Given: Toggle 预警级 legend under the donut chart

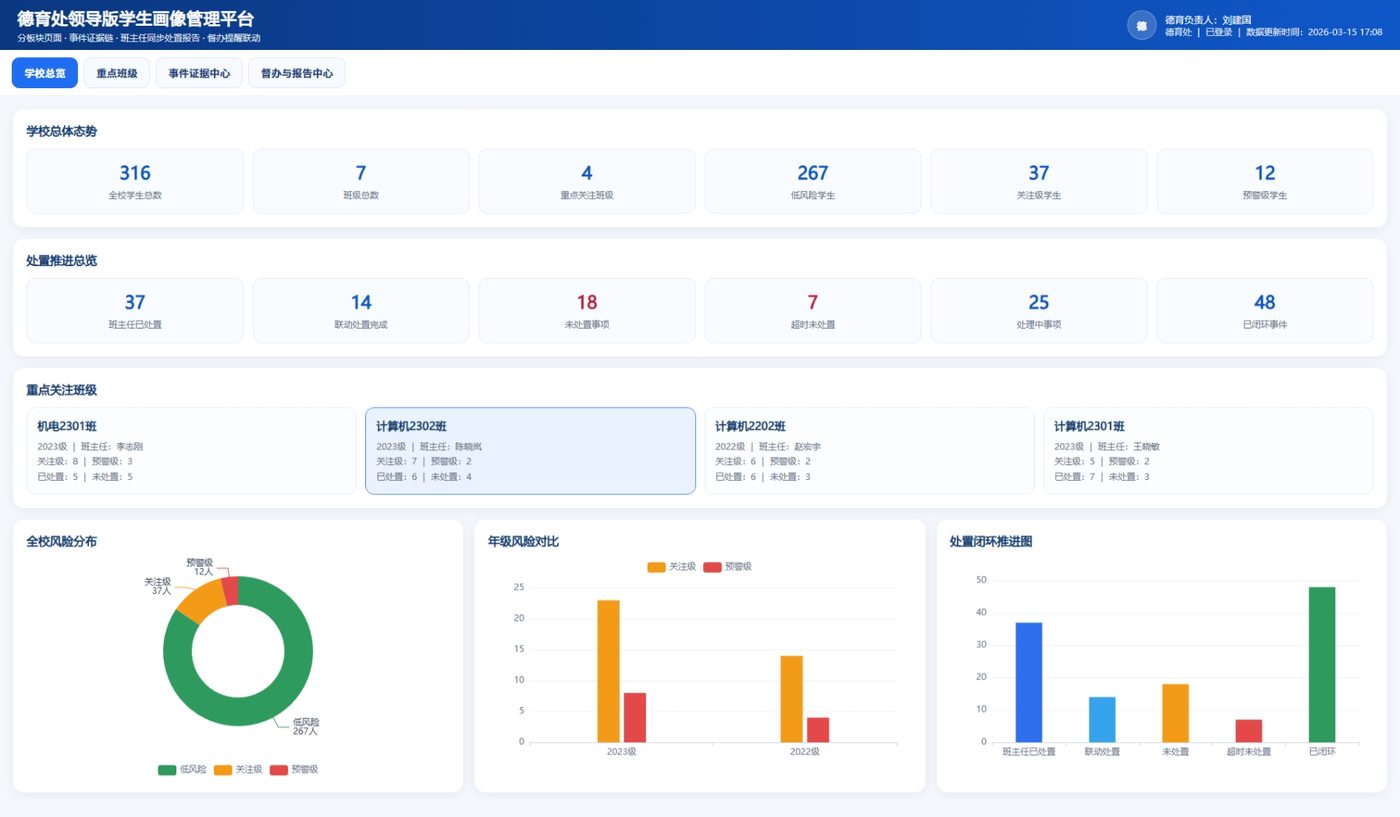Looking at the screenshot, I should [x=294, y=769].
